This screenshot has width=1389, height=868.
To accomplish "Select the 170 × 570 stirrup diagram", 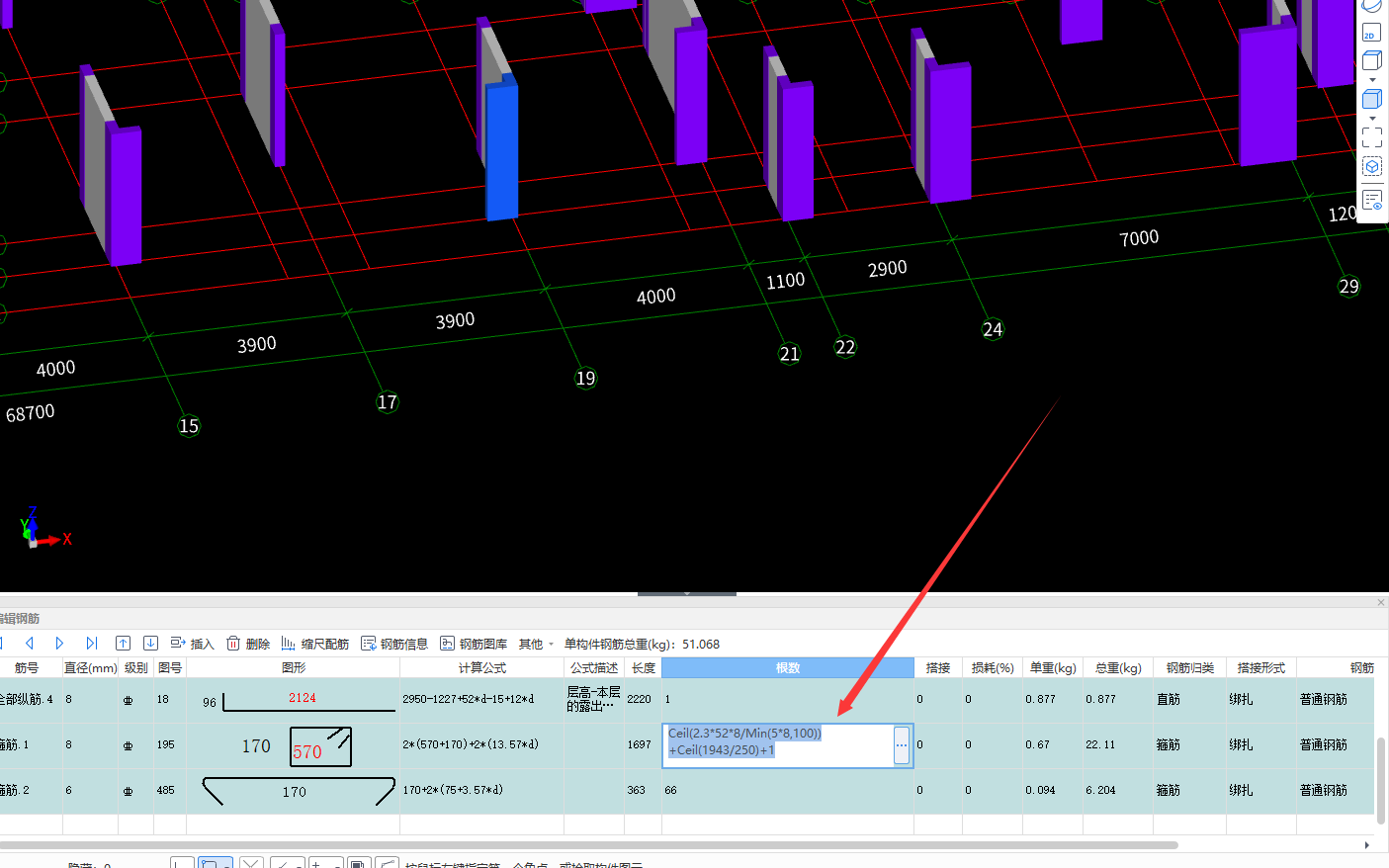I will [294, 745].
